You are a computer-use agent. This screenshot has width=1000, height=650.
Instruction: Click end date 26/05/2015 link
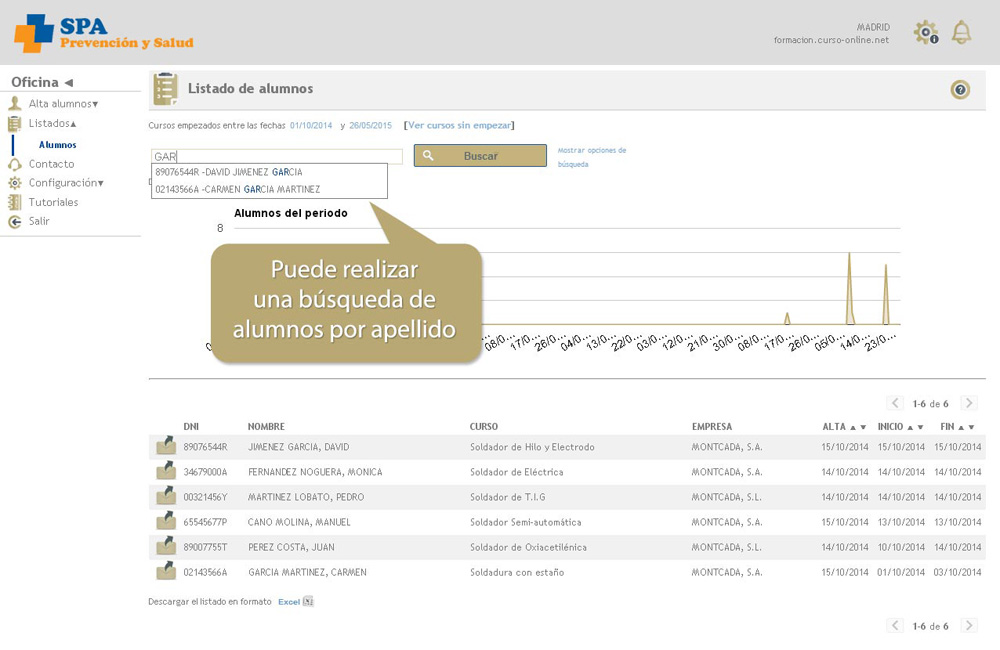pos(371,126)
